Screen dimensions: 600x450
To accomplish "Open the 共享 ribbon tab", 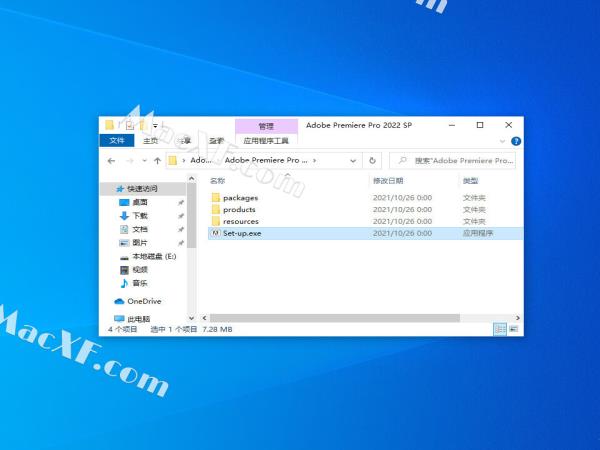I will (x=184, y=141).
